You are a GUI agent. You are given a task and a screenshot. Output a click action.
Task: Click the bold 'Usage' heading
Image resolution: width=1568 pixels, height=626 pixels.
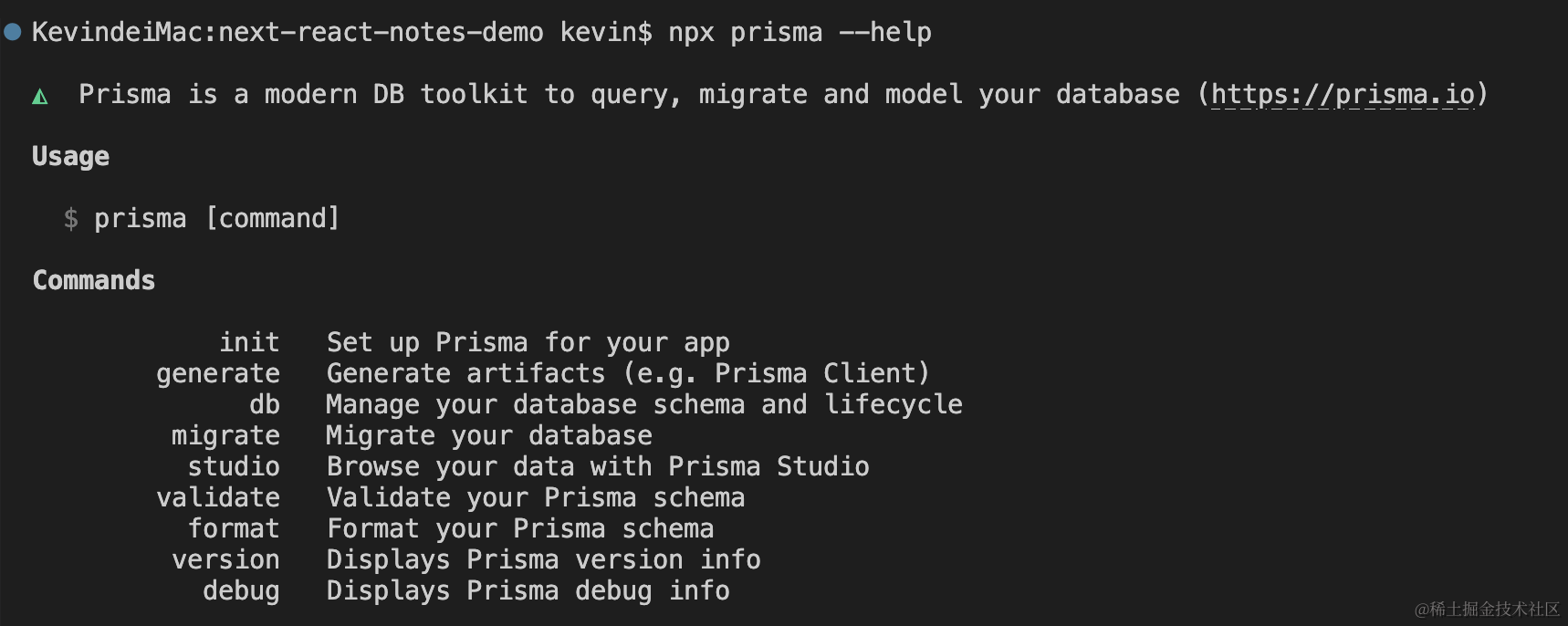pos(70,157)
